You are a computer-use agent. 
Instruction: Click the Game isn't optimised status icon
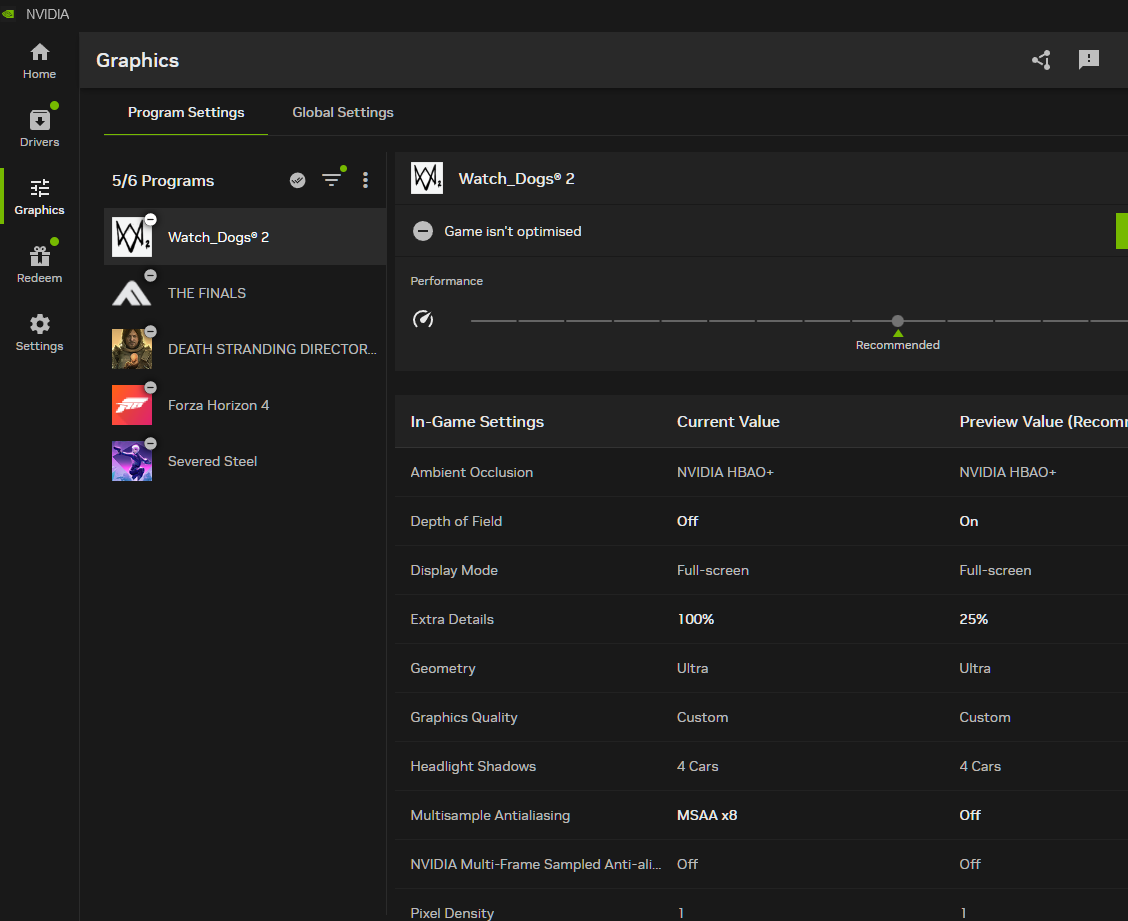click(x=423, y=231)
